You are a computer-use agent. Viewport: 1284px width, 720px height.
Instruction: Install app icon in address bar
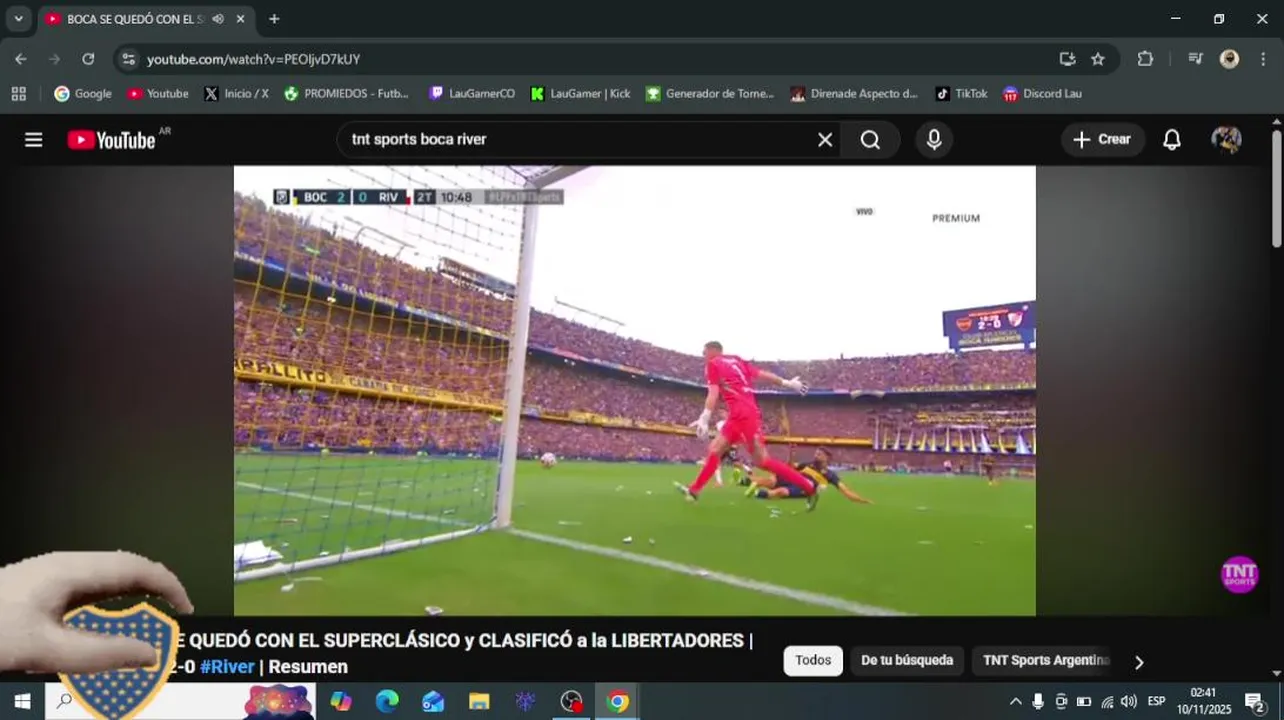[1067, 59]
